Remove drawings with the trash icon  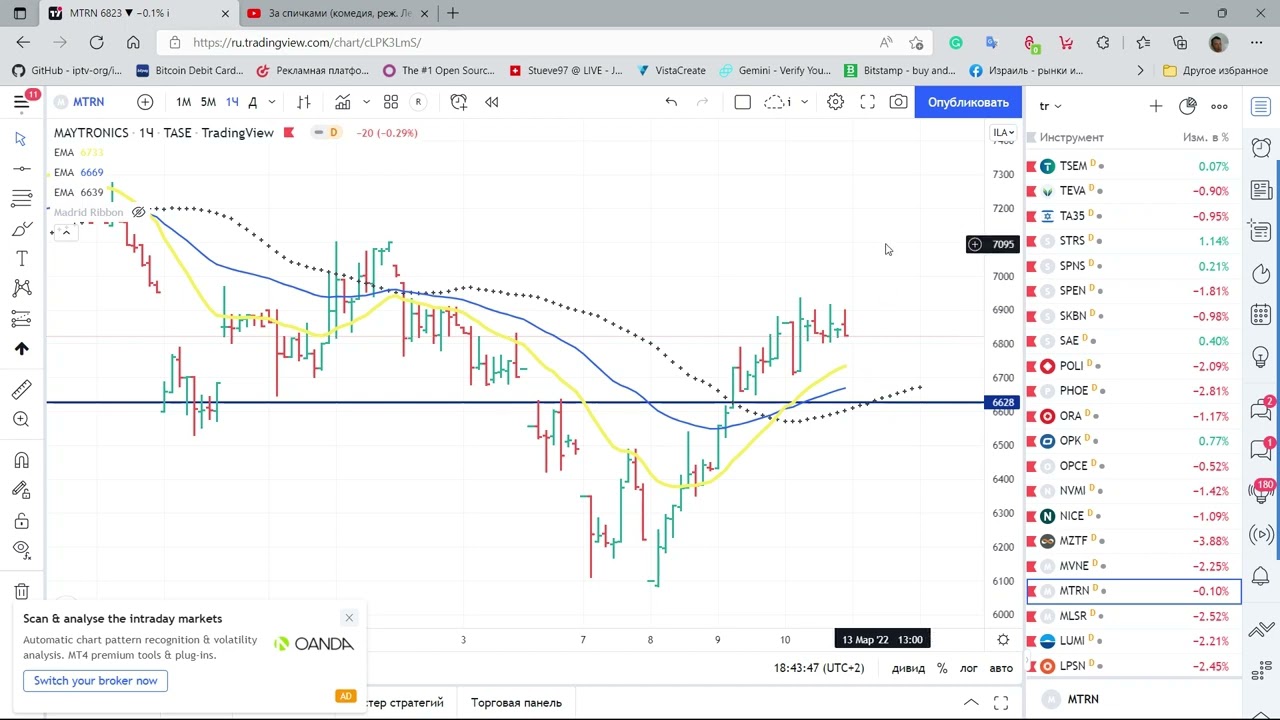click(21, 591)
